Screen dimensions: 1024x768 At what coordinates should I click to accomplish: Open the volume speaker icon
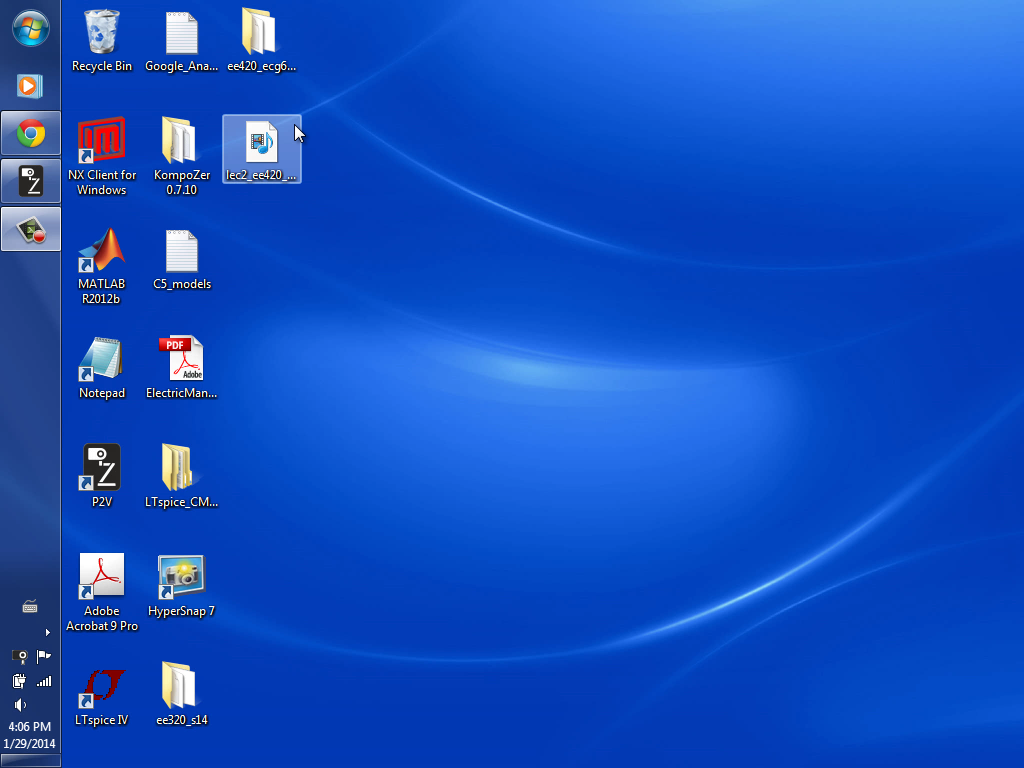(x=20, y=705)
